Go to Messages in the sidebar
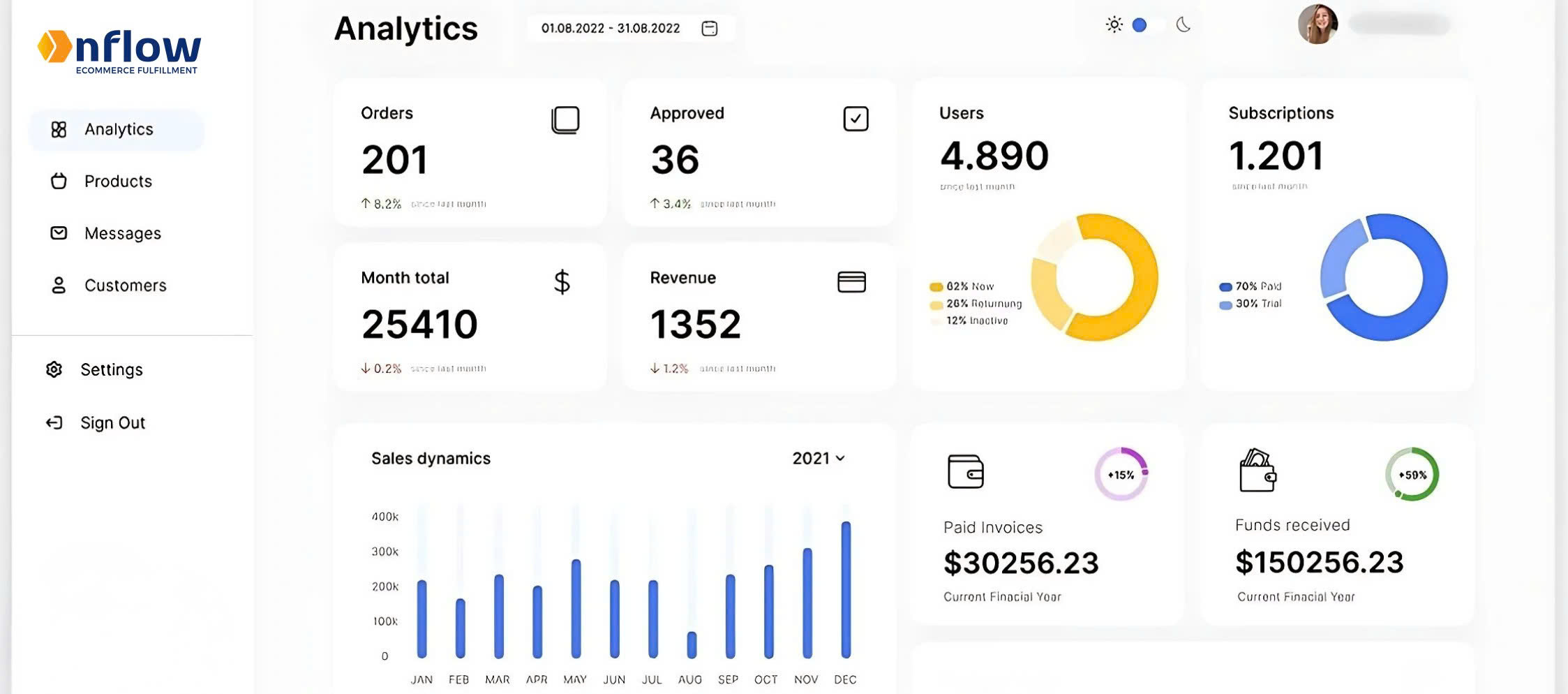The width and height of the screenshot is (1568, 694). [x=122, y=233]
